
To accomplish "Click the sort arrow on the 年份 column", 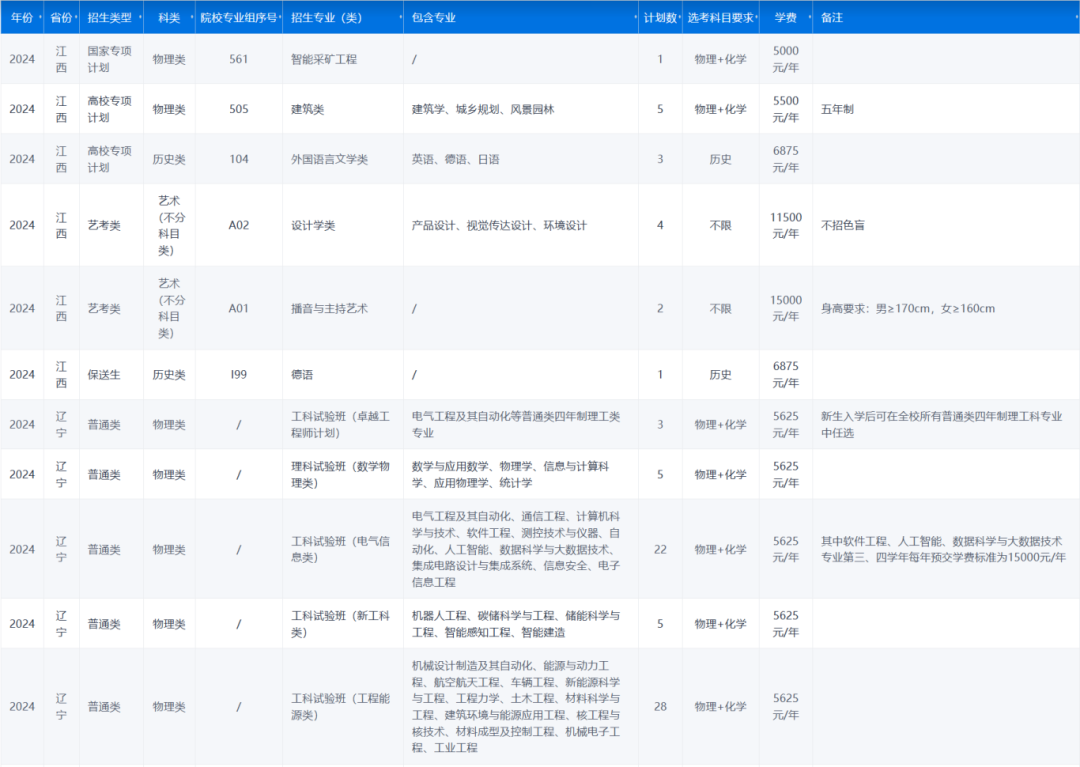I will [39, 17].
